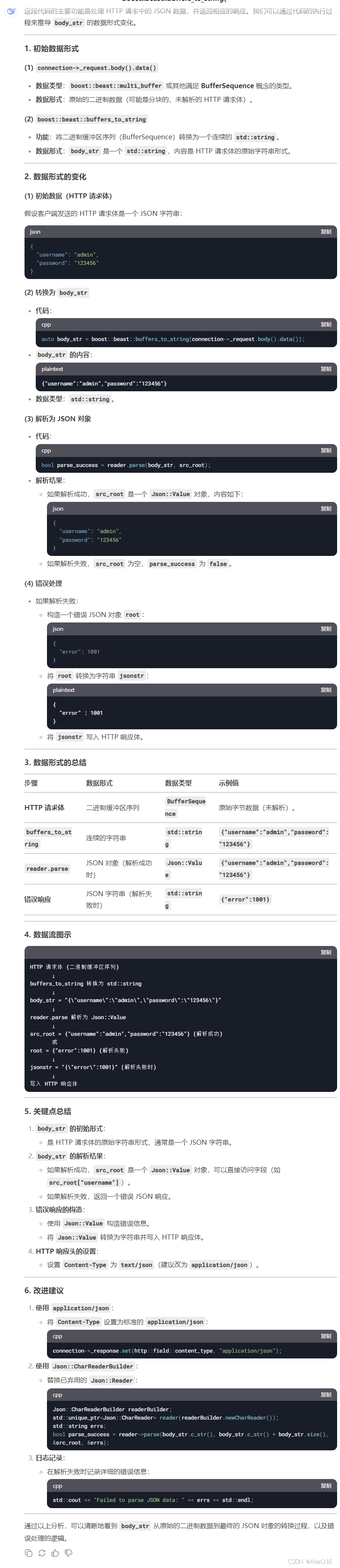
Task: Click the table cell "二进制缓冲区序列"
Action: pos(113,808)
